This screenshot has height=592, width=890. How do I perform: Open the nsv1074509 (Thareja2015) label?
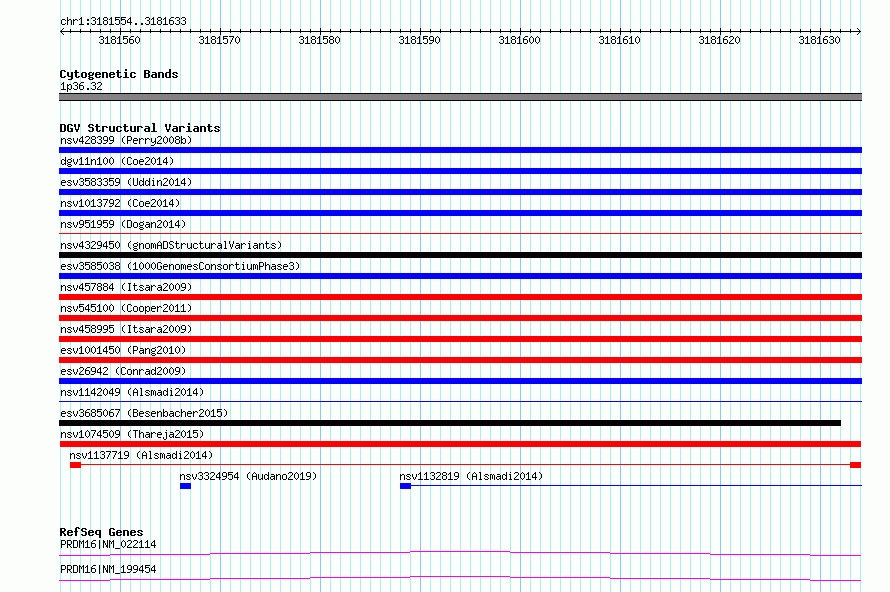[132, 434]
